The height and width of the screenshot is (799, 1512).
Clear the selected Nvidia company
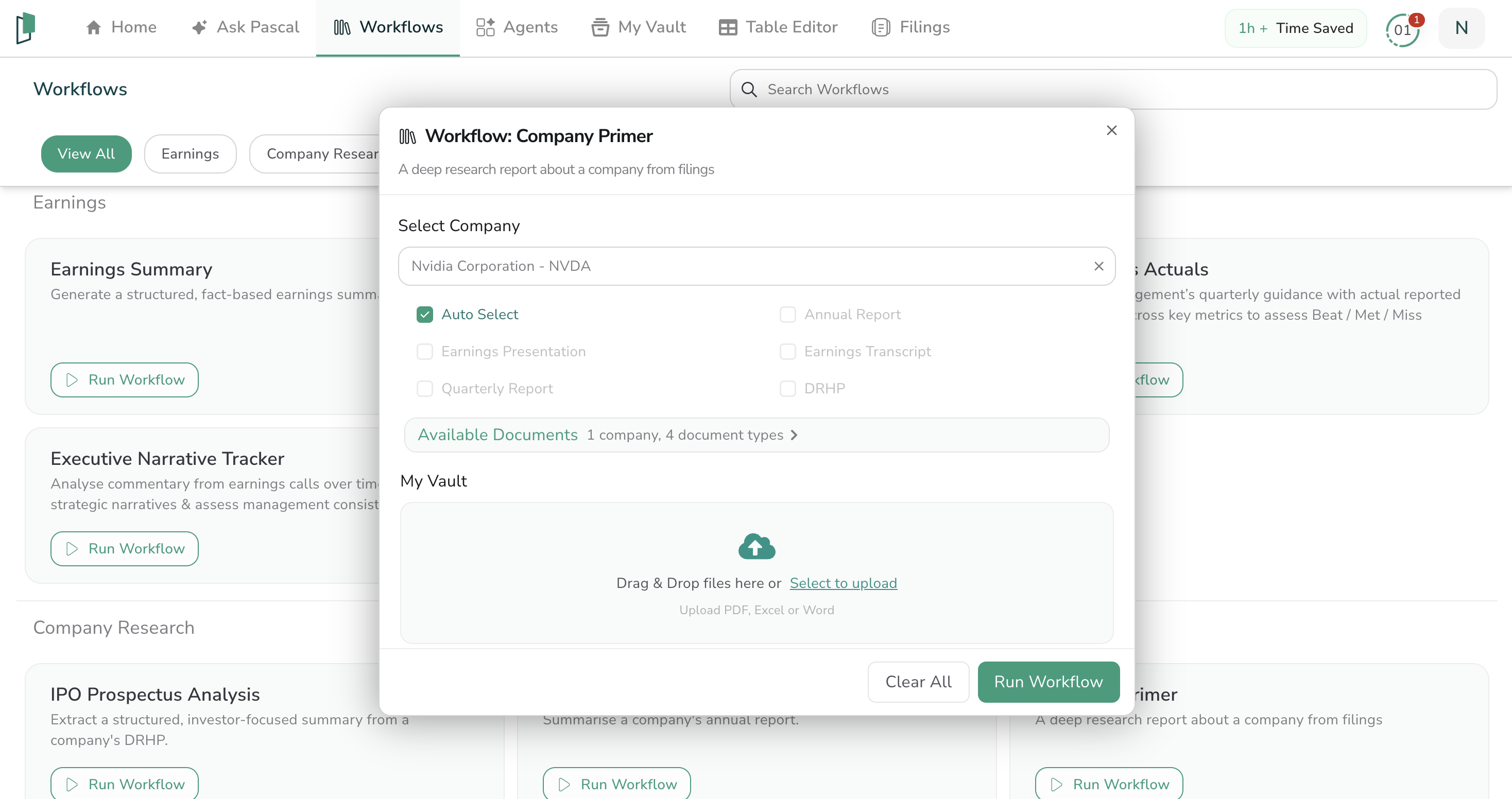click(1099, 266)
